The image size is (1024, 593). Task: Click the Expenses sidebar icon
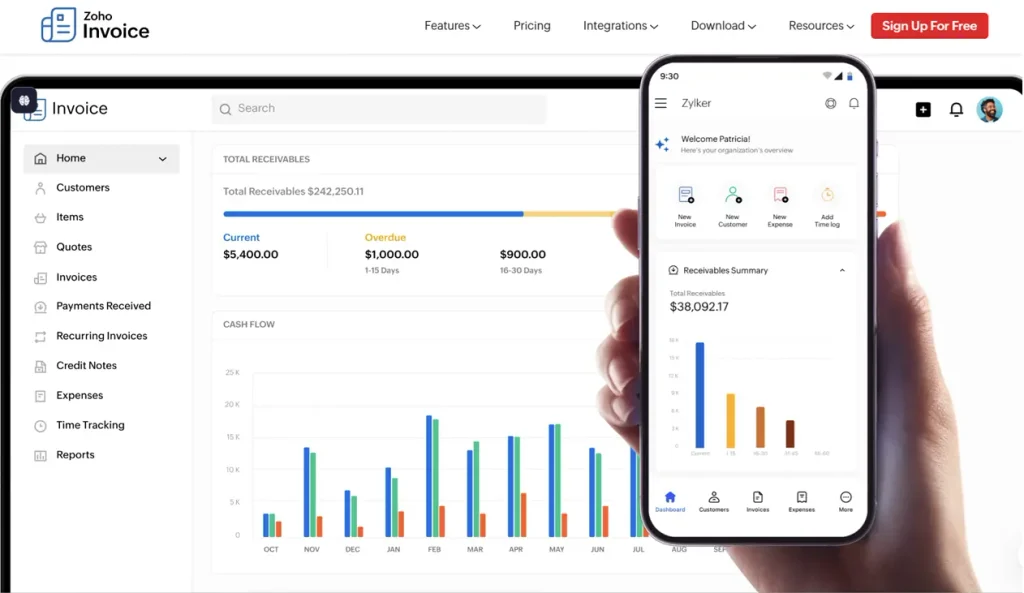[40, 396]
